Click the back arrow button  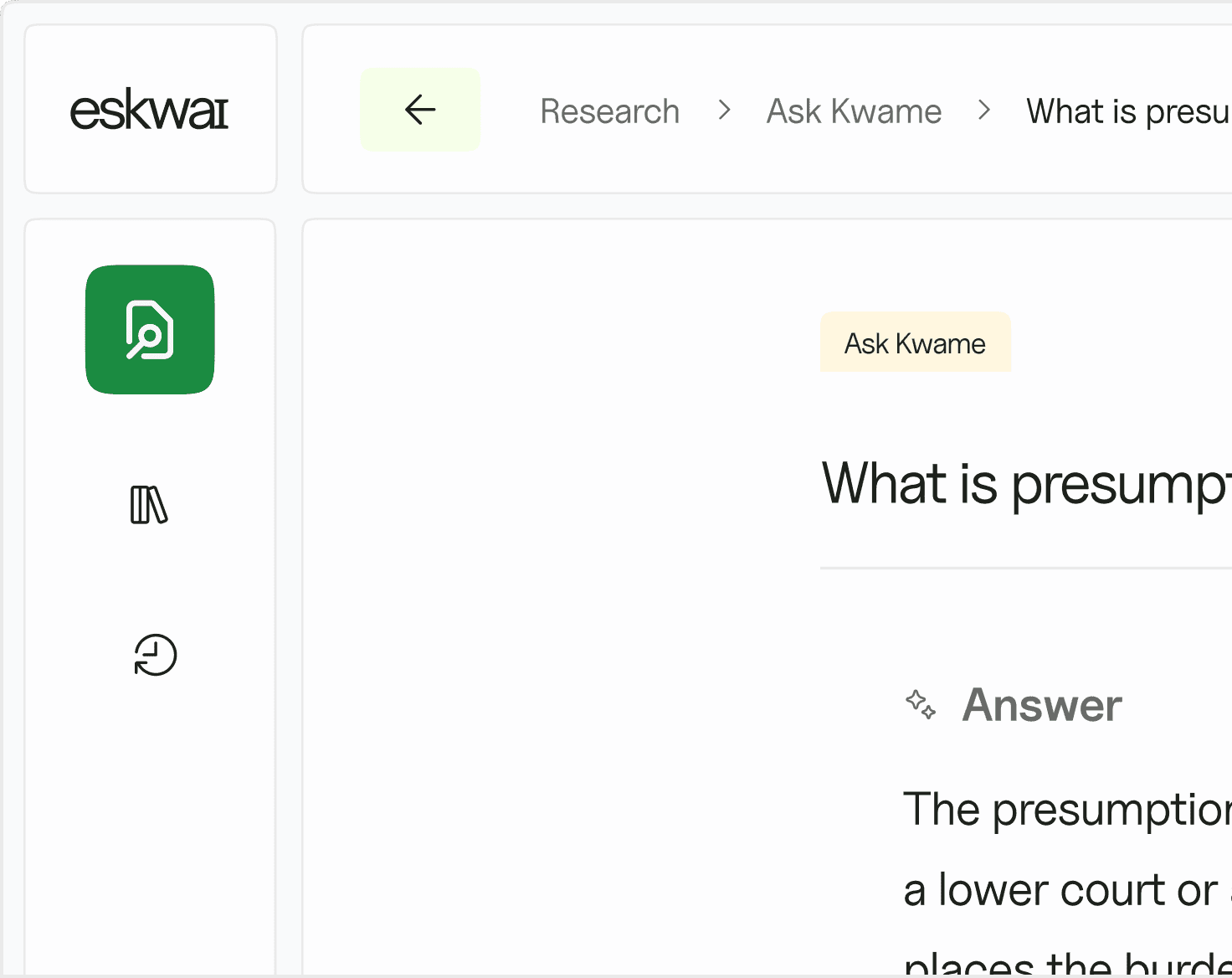coord(420,110)
